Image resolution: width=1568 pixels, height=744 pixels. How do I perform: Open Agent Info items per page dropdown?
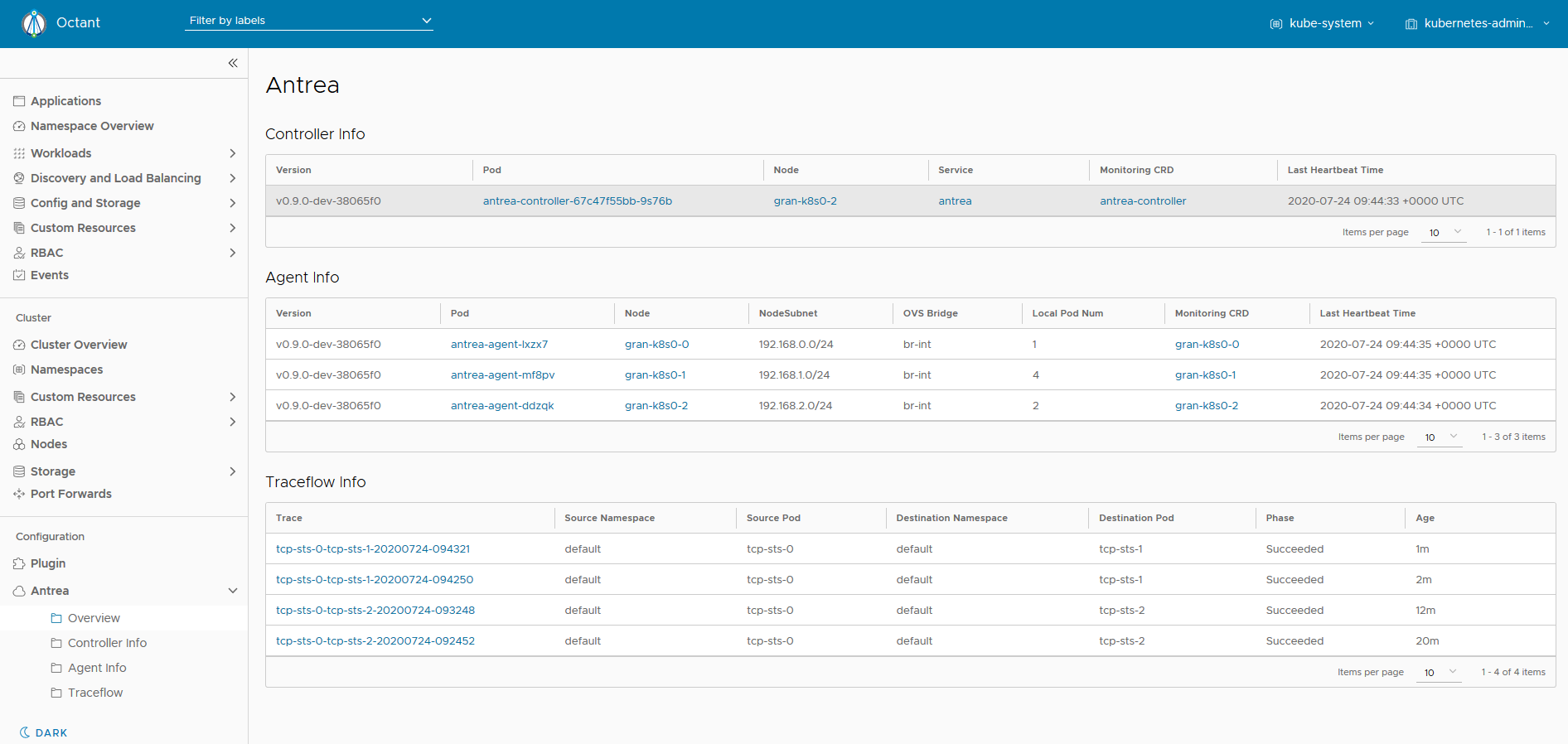tap(1440, 437)
